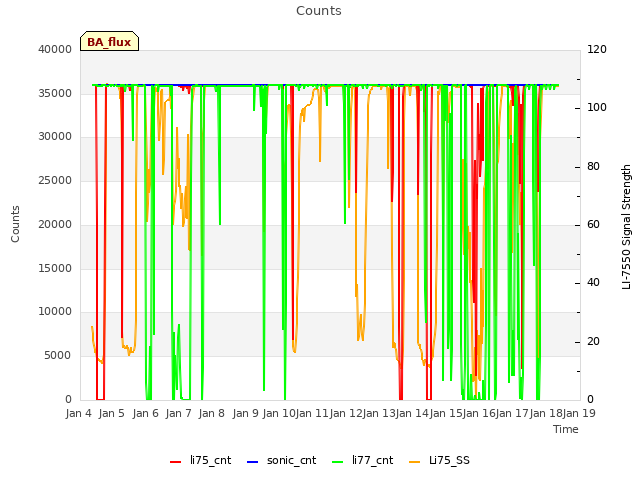Click the Jan 19 x-axis label
This screenshot has height=480, width=640.
pos(579,413)
